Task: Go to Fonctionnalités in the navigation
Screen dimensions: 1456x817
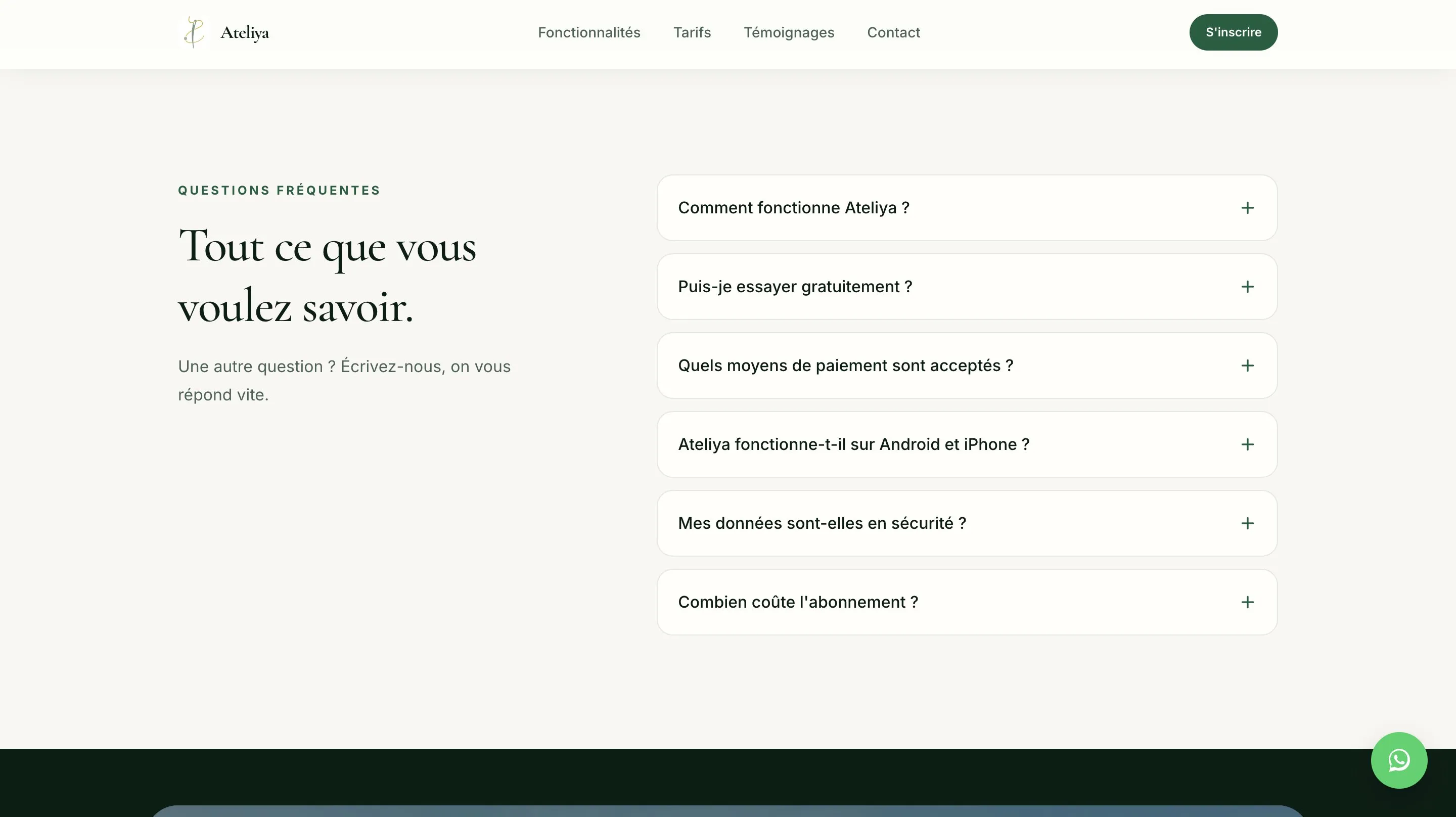Action: pyautogui.click(x=589, y=32)
